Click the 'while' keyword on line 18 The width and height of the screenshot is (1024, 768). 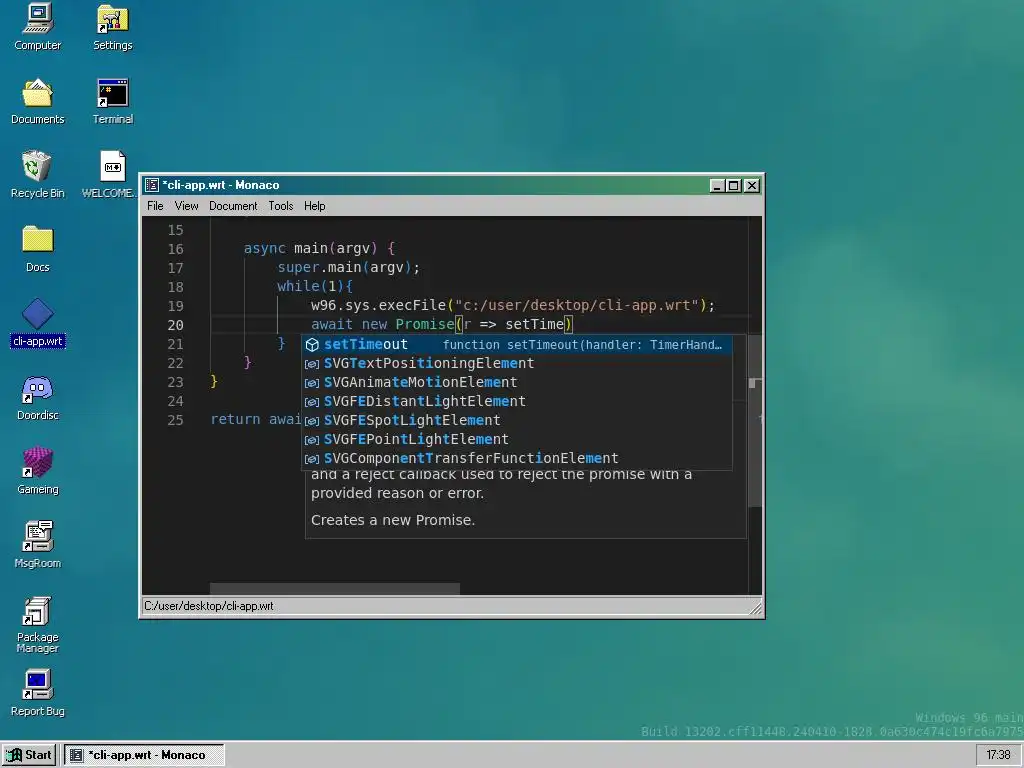pyautogui.click(x=298, y=287)
